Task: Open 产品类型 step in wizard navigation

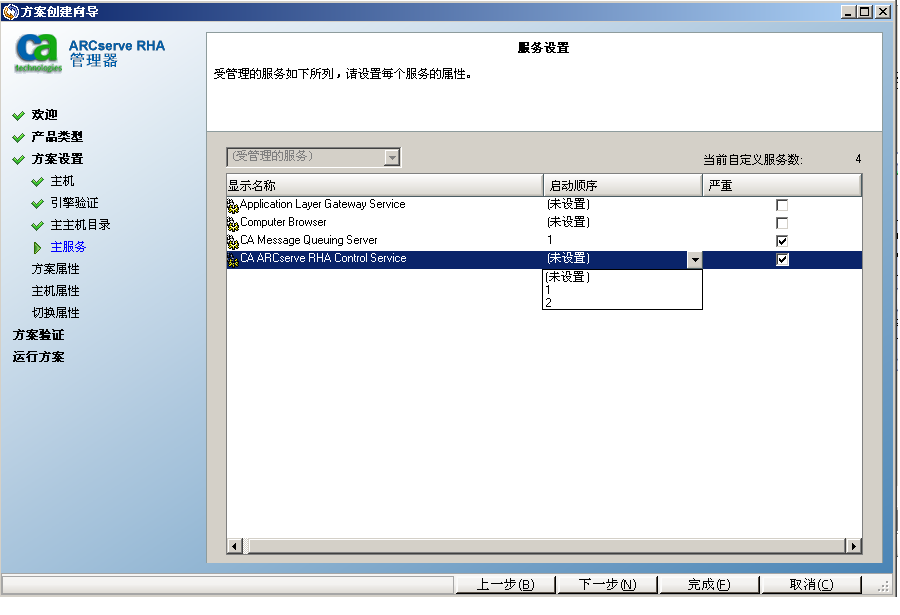Action: tap(57, 137)
